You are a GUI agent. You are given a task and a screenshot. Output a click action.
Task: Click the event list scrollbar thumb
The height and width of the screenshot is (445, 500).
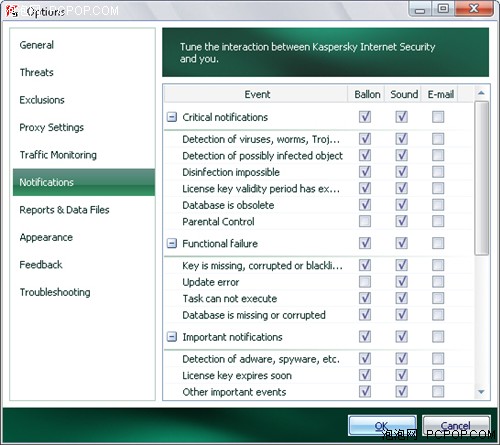[481, 178]
